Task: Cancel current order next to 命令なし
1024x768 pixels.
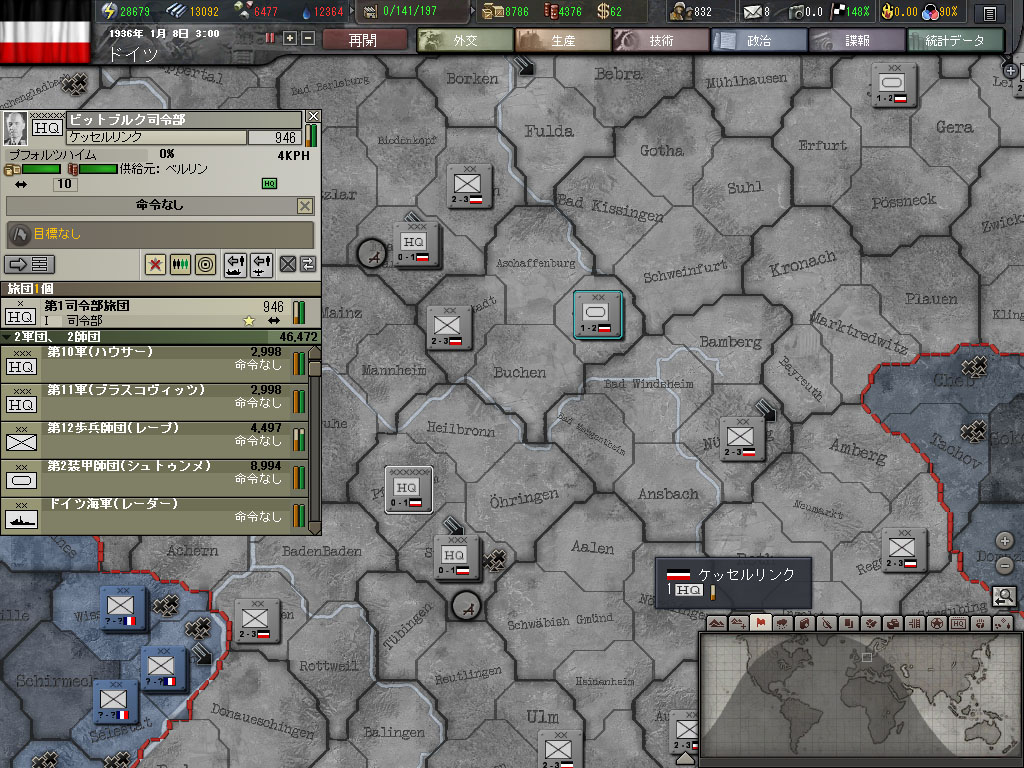Action: (304, 206)
